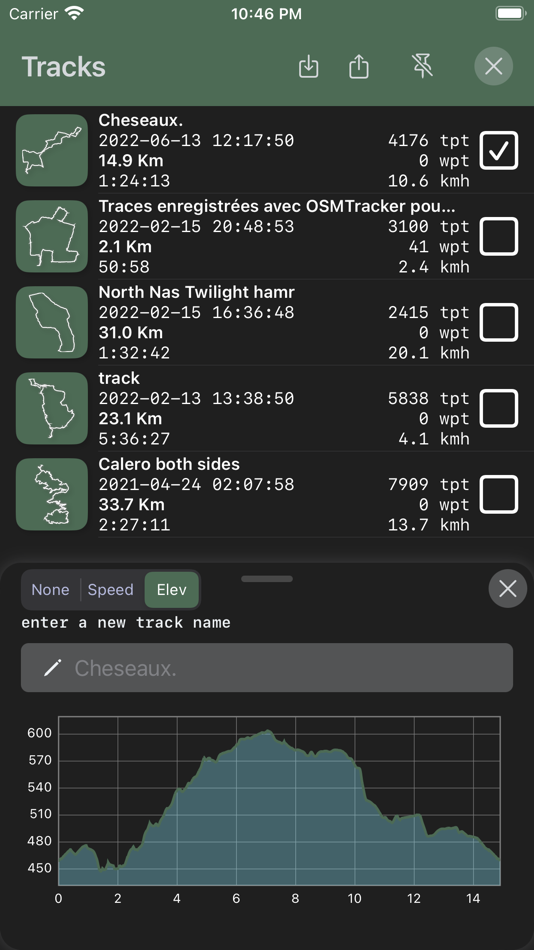
Task: Select the Elev graph tab
Action: click(x=172, y=590)
